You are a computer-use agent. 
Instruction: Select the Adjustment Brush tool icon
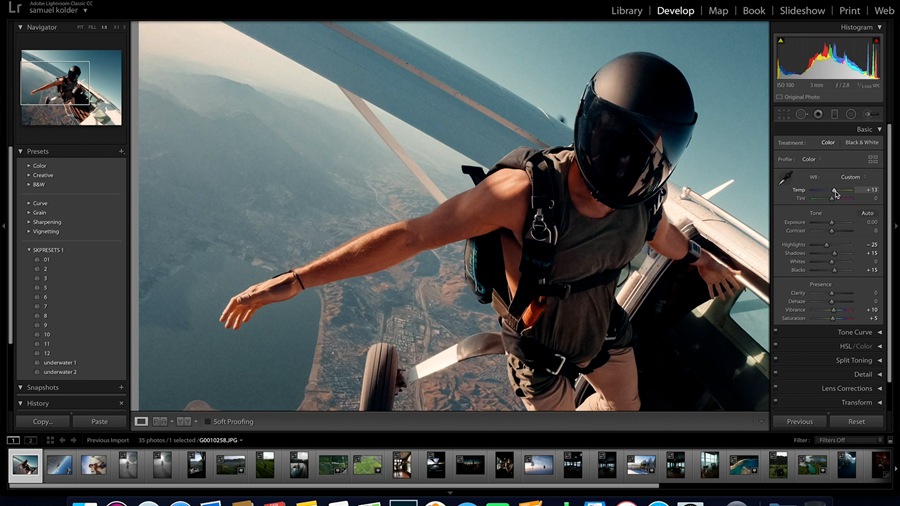tap(871, 114)
